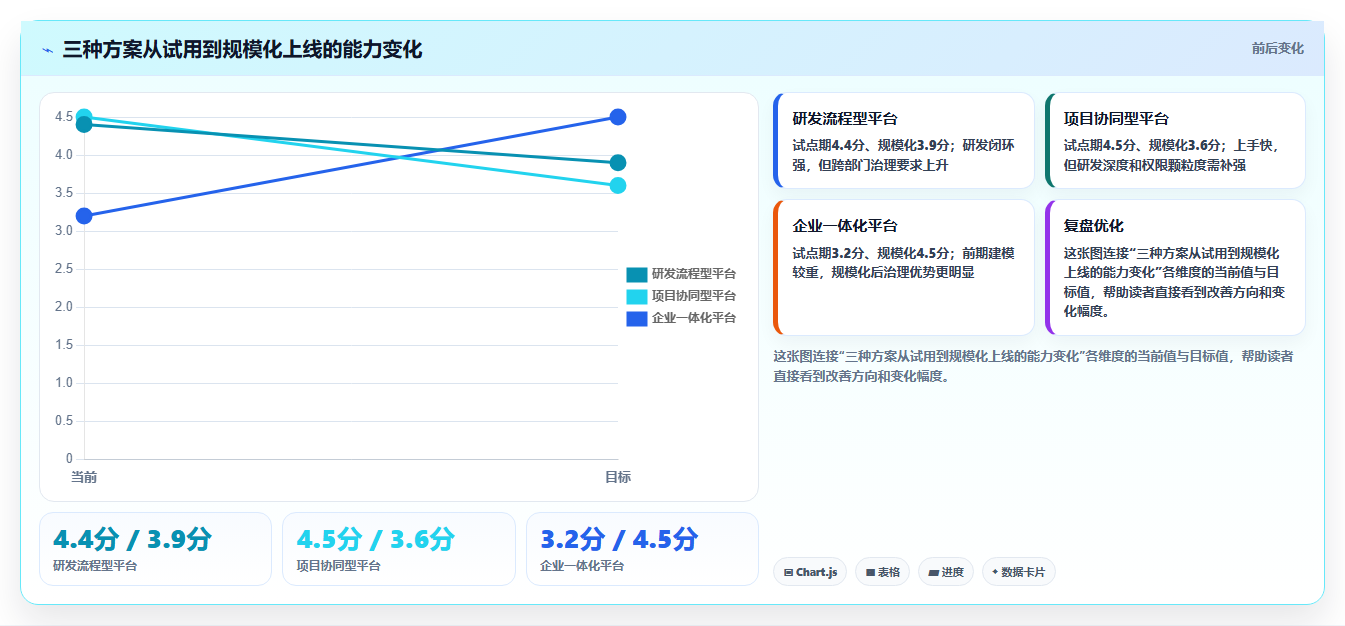Screen dimensions: 1345x626
Task: Click the 研发流程型平台 data point at 目标
Action: (x=618, y=163)
